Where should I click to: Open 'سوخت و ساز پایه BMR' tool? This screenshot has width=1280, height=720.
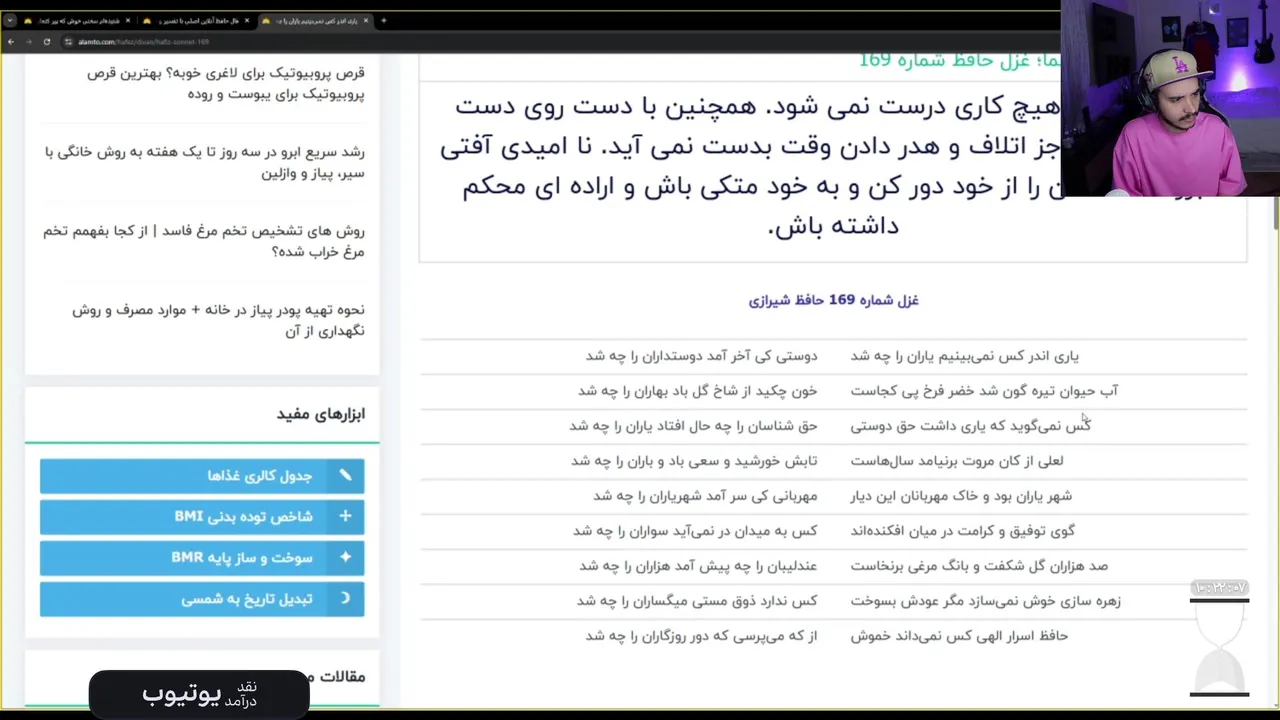pos(202,558)
